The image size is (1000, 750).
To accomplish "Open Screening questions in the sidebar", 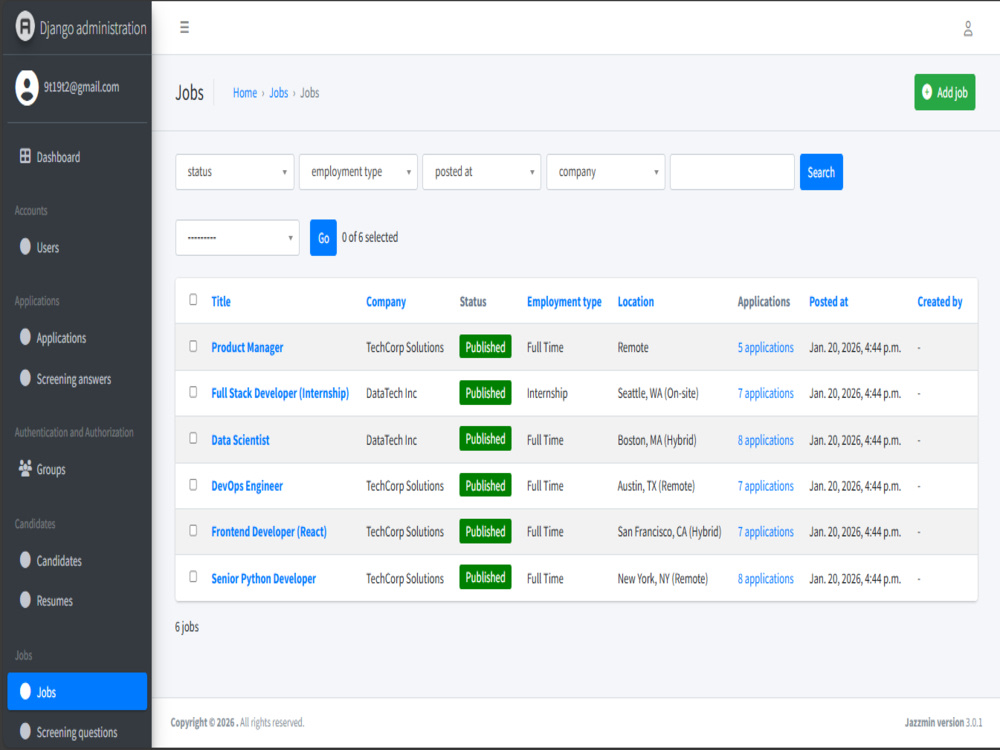I will (77, 732).
